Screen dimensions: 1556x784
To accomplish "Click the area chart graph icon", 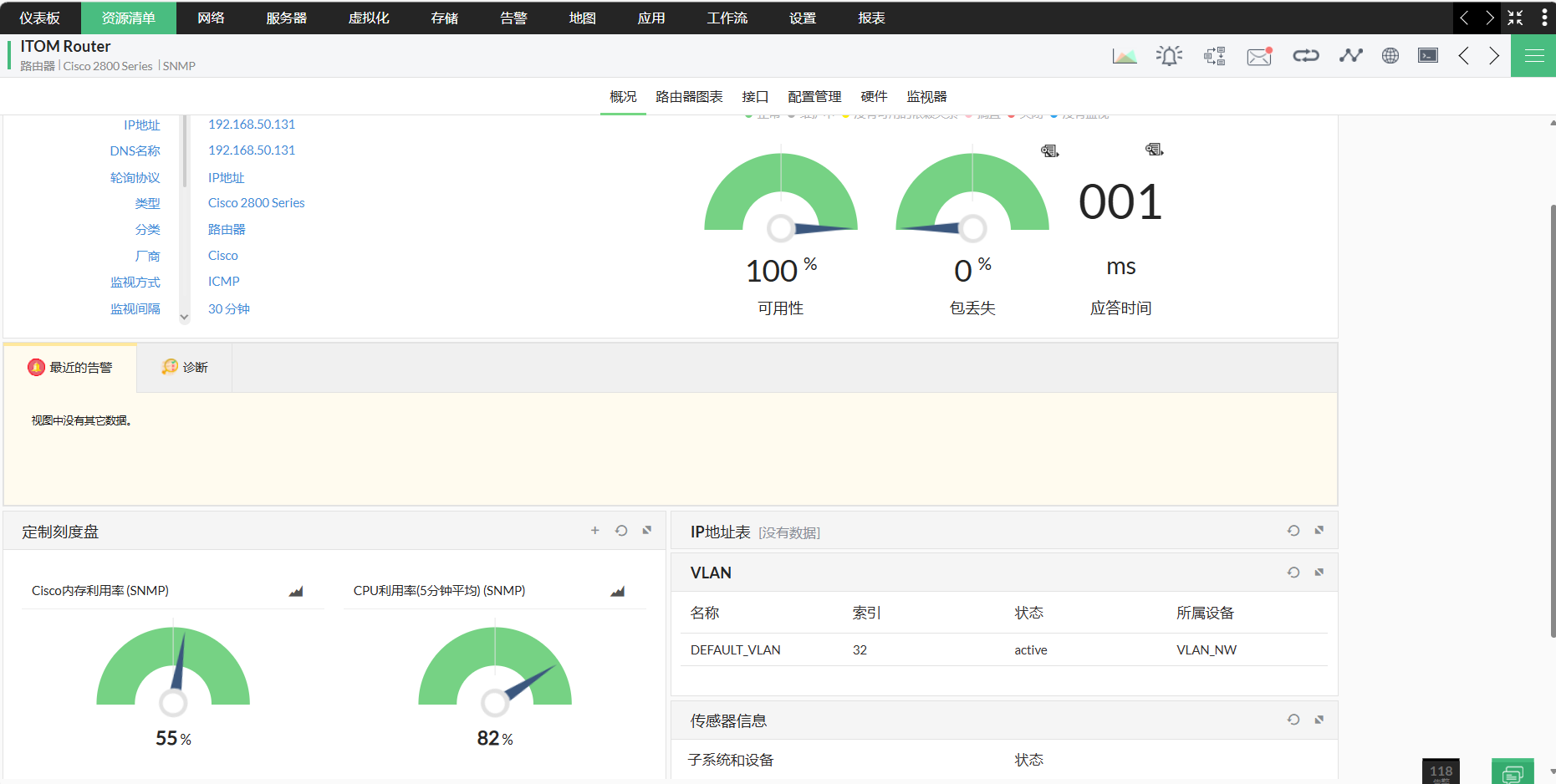I will 1124,56.
